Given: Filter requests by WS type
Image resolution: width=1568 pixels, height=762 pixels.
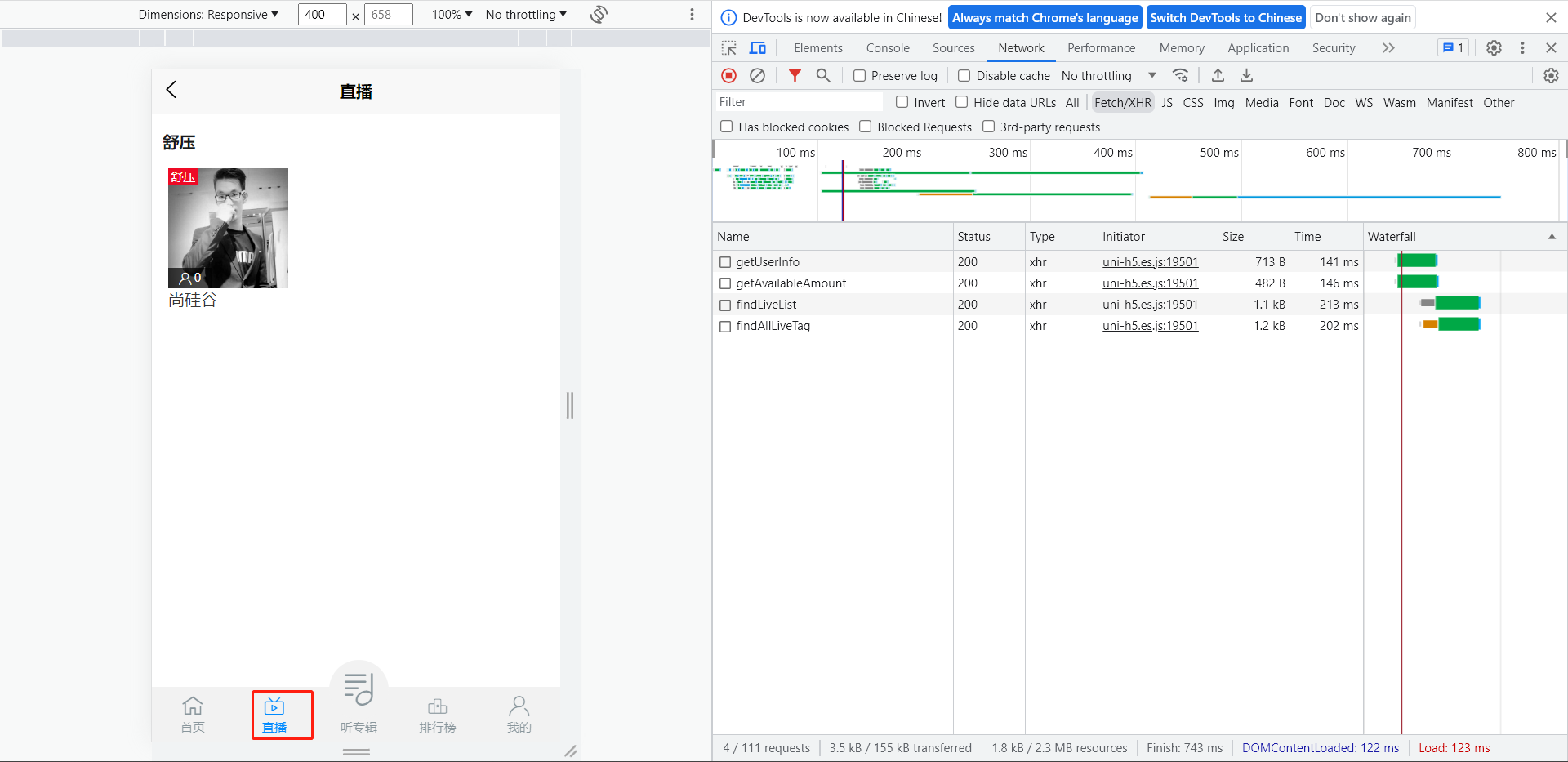Looking at the screenshot, I should 1364,102.
